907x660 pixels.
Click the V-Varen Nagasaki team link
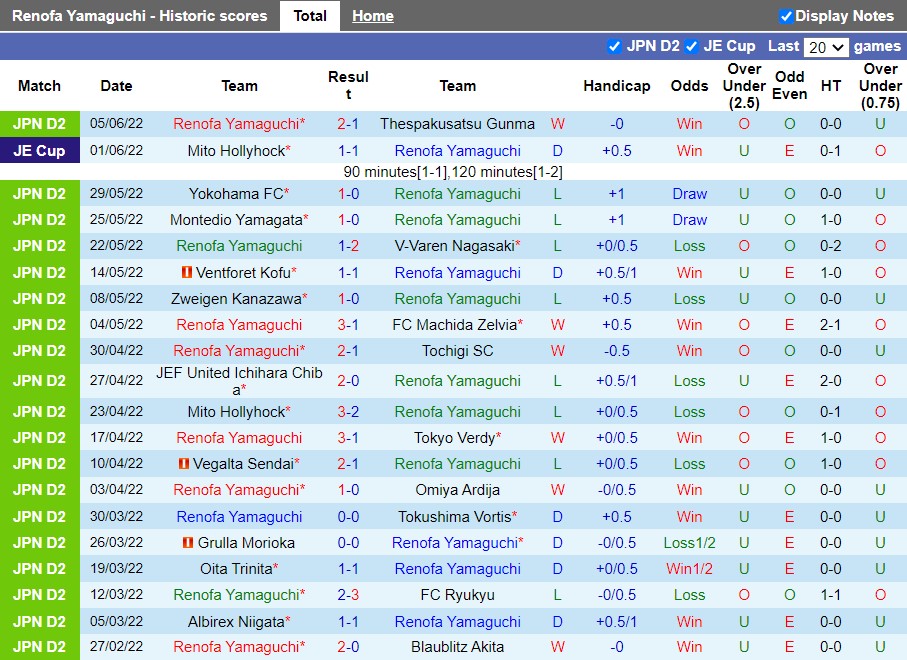pyautogui.click(x=457, y=246)
